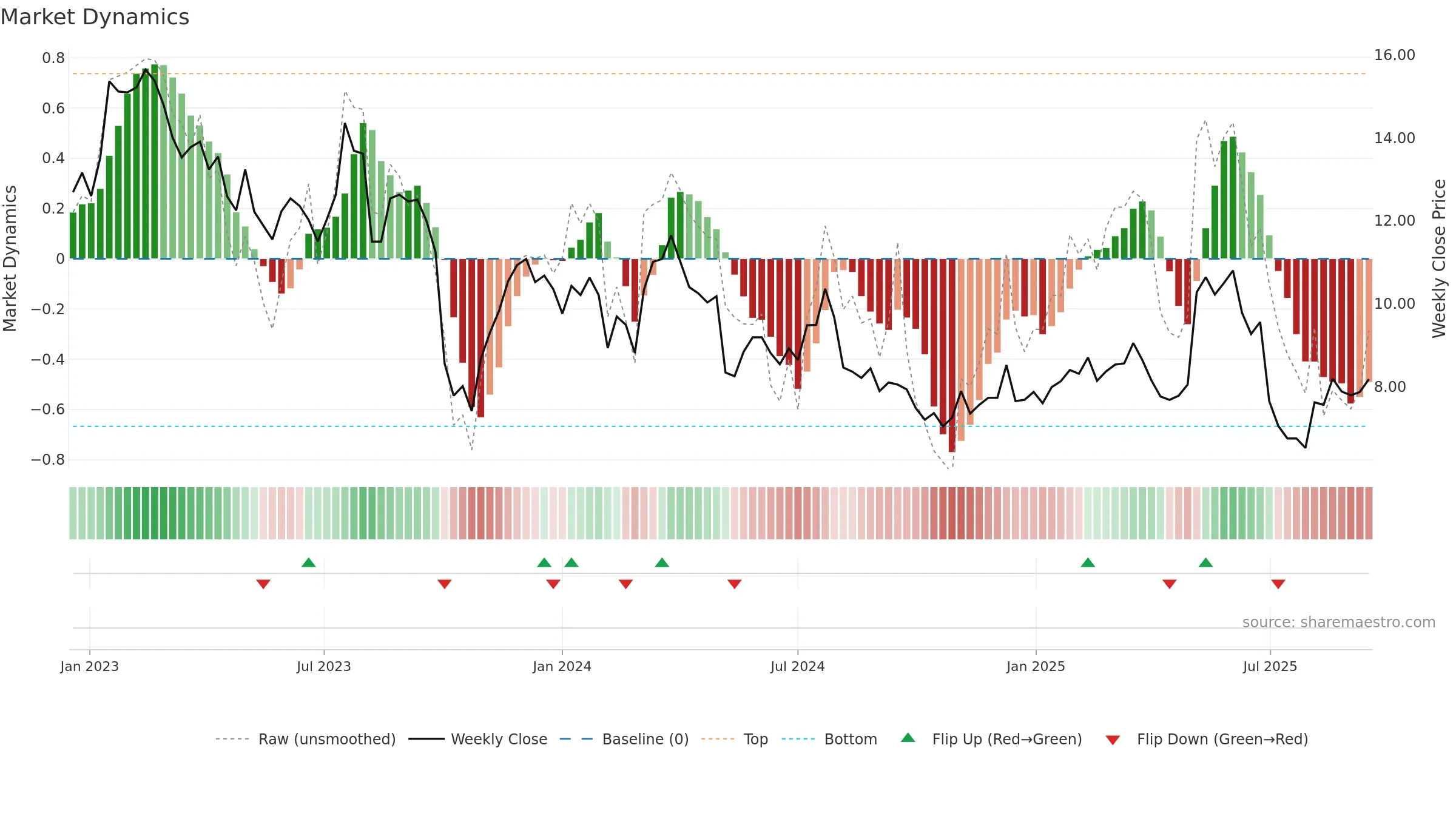Click the Jan 2024 x-axis label
The image size is (1456, 819).
562,666
